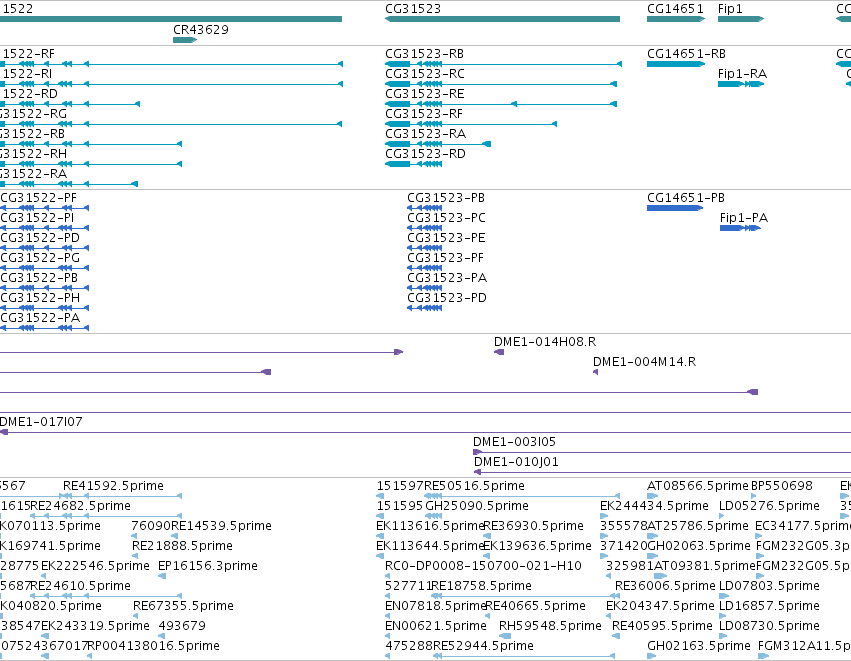Click the CG14651 gene label

pos(675,9)
